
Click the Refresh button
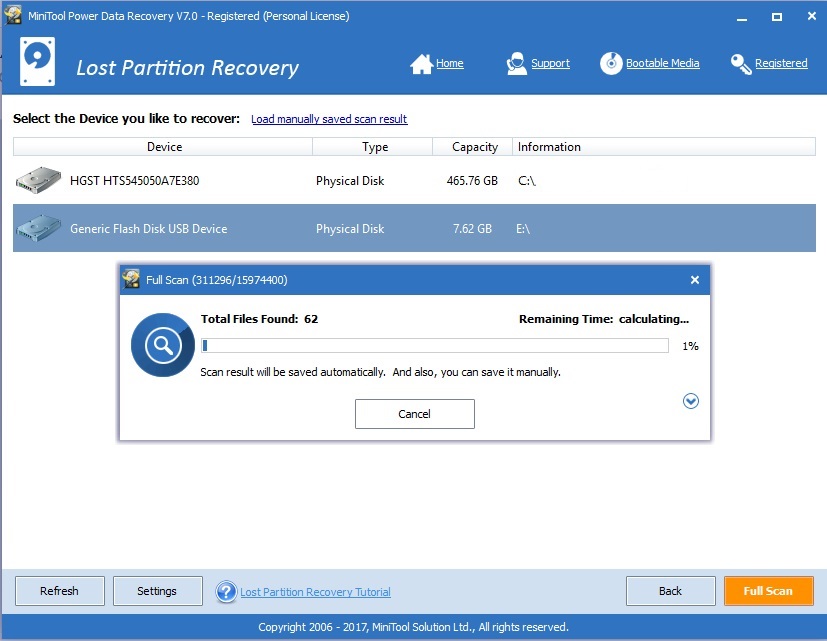tap(59, 590)
